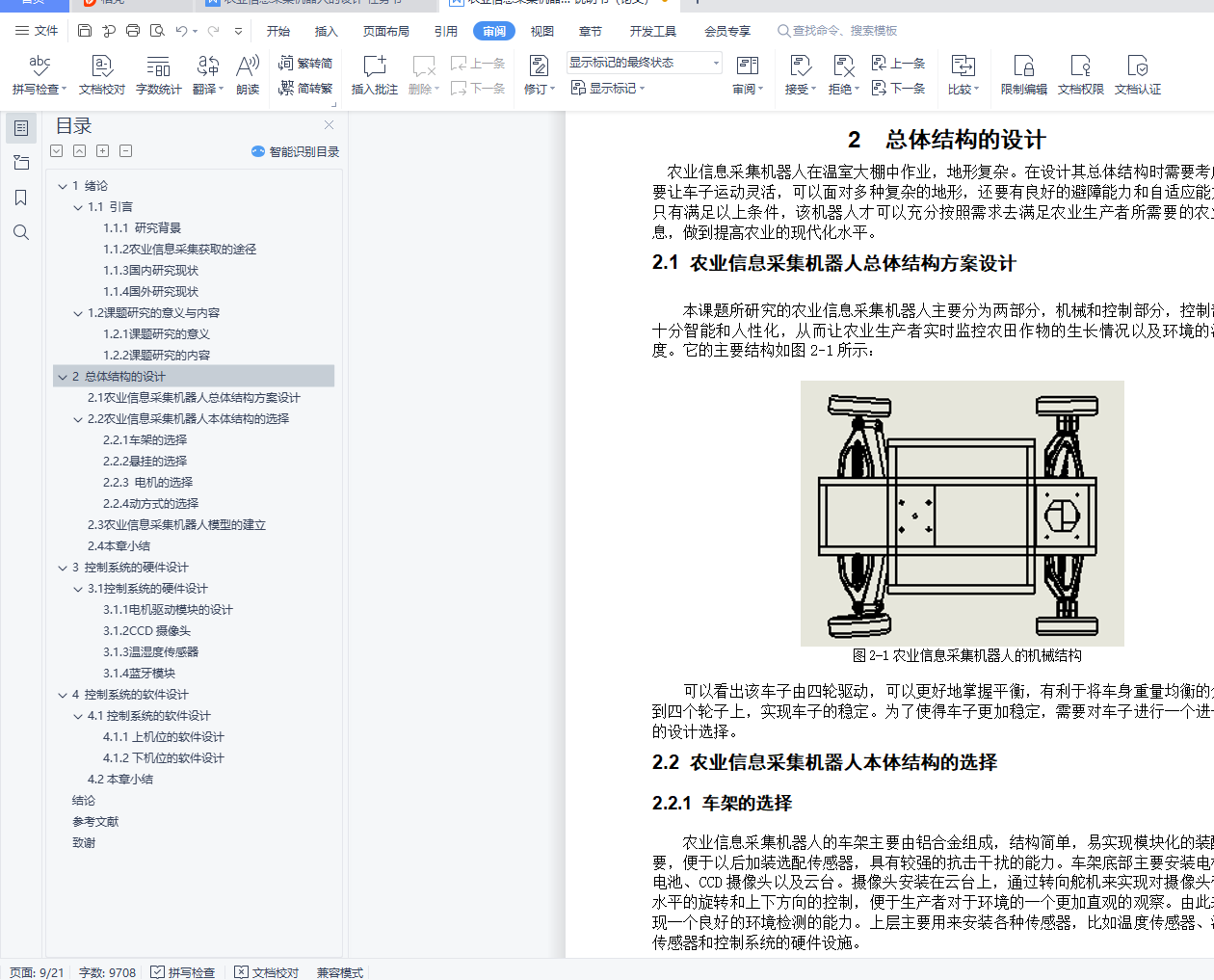The width and height of the screenshot is (1214, 980).
Task: Select the robot mechanical structure figure
Action: click(962, 514)
